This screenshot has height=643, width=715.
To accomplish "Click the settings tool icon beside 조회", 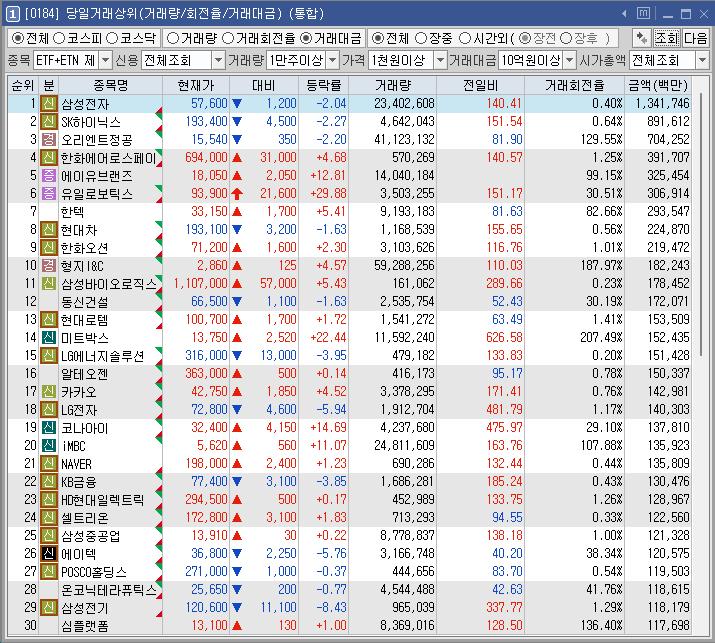I will point(641,38).
